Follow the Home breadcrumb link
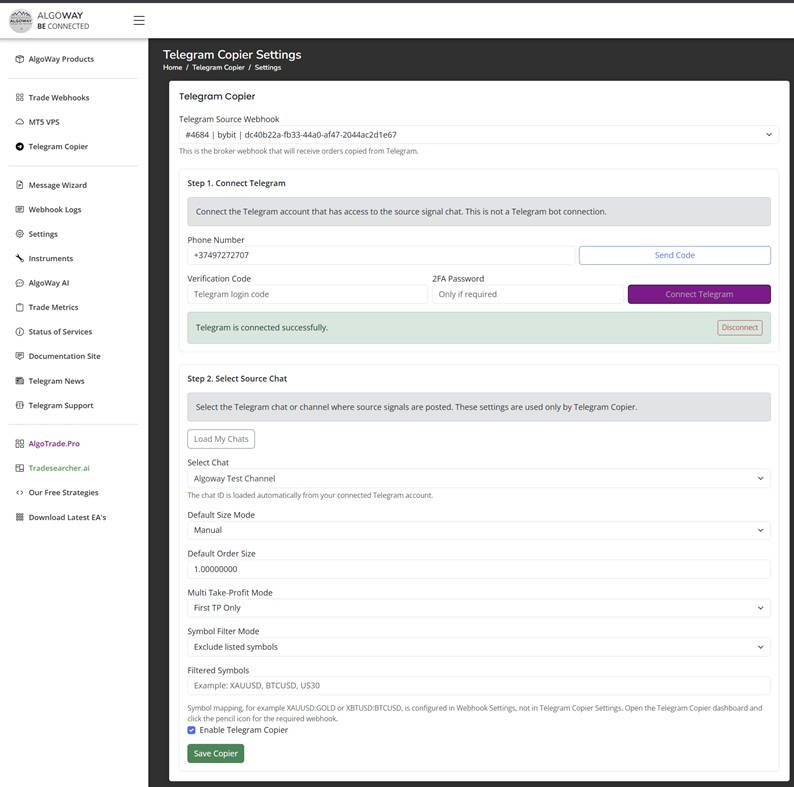The image size is (794, 787). coord(172,67)
